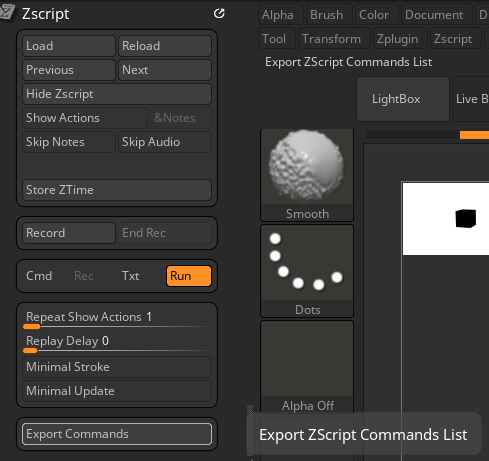Start recording with the Record button

[x=69, y=233]
